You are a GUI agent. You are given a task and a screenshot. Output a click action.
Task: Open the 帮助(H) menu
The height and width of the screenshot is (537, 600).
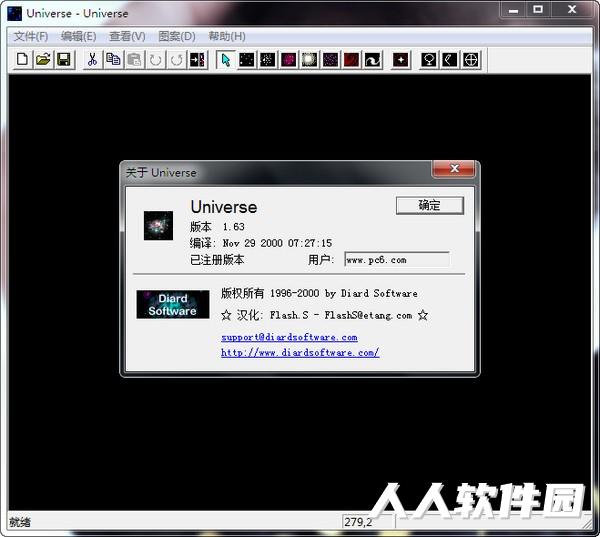tap(227, 36)
